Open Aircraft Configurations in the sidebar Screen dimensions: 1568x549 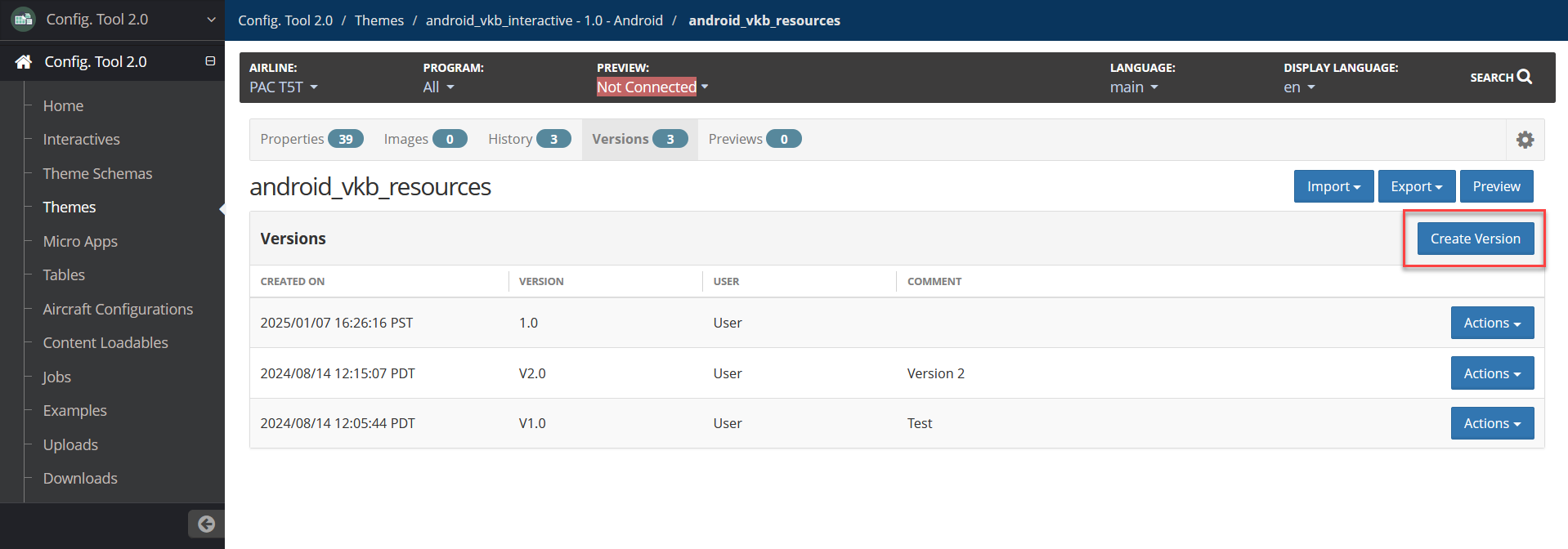(118, 309)
